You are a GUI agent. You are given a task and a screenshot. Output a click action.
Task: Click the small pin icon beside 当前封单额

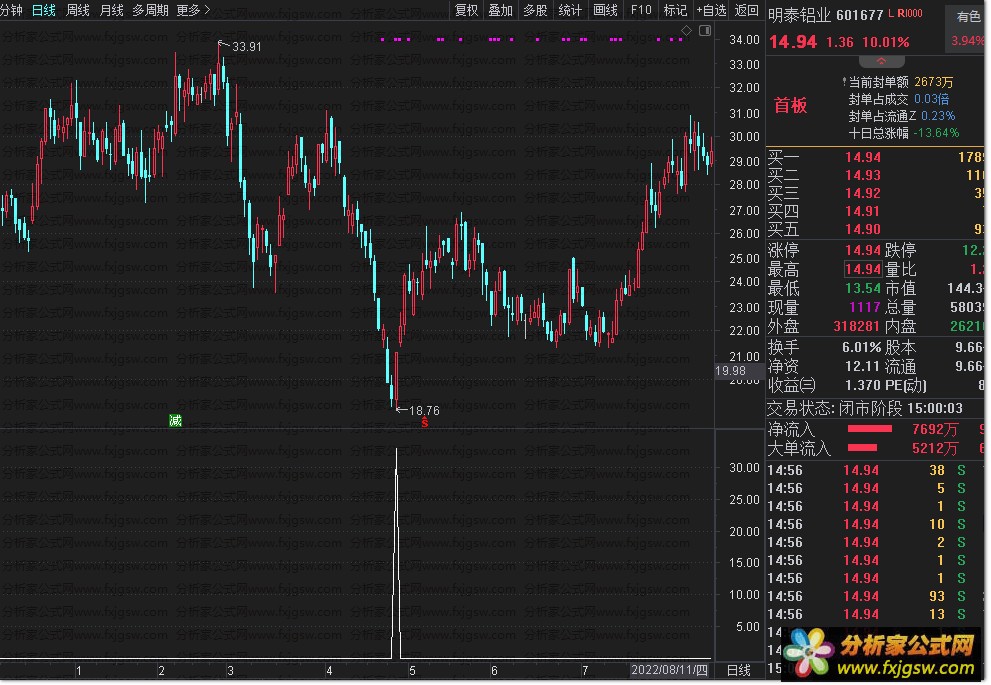point(844,82)
